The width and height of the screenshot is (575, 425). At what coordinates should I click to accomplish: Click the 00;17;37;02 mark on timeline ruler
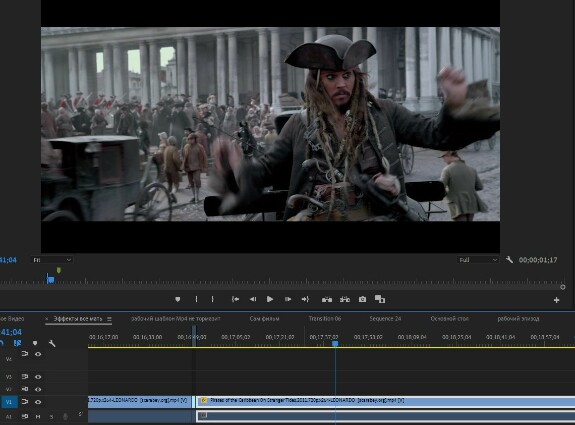(x=324, y=337)
